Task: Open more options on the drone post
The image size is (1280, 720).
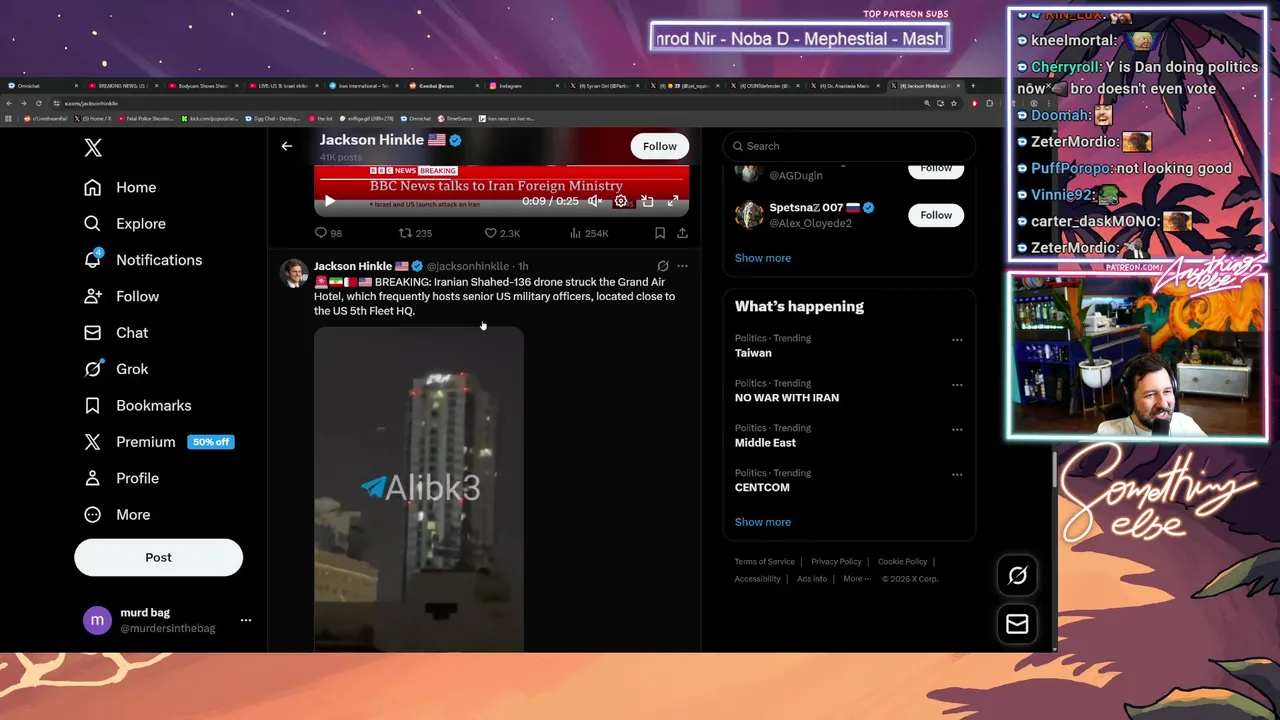Action: (x=682, y=266)
